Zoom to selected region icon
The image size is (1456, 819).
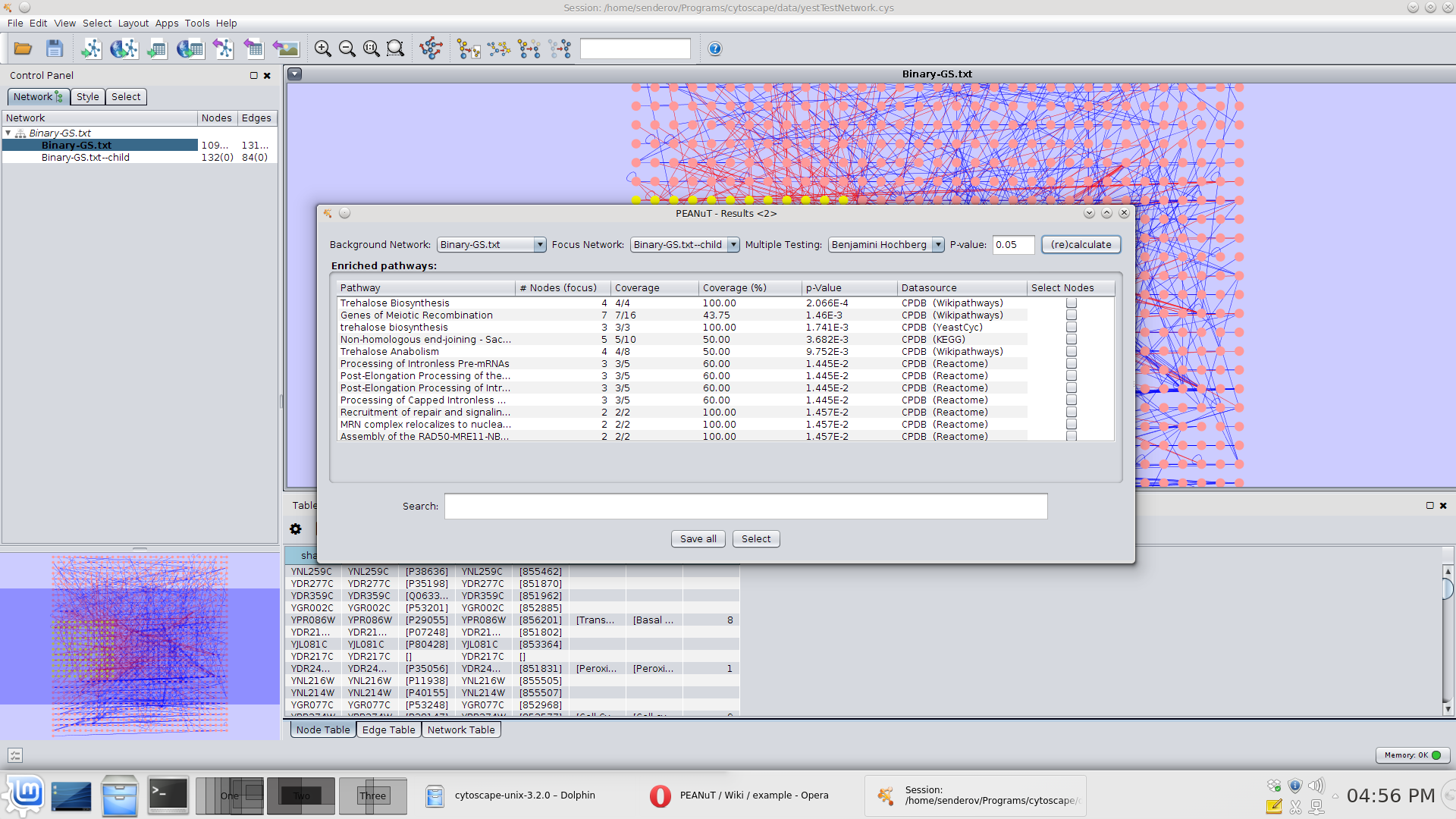point(396,49)
